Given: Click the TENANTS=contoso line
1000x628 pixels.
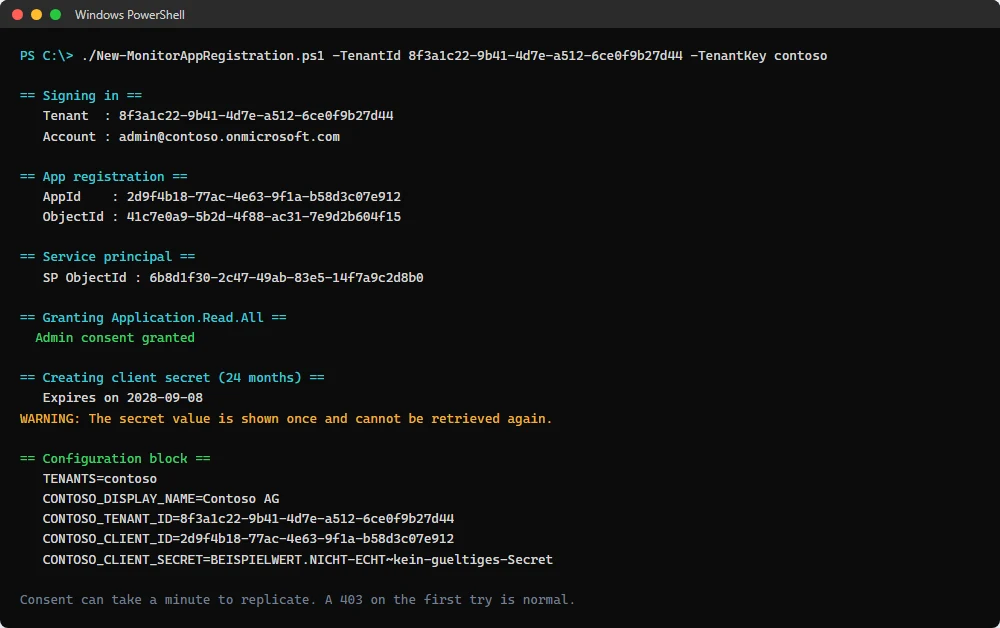Looking at the screenshot, I should point(99,479).
